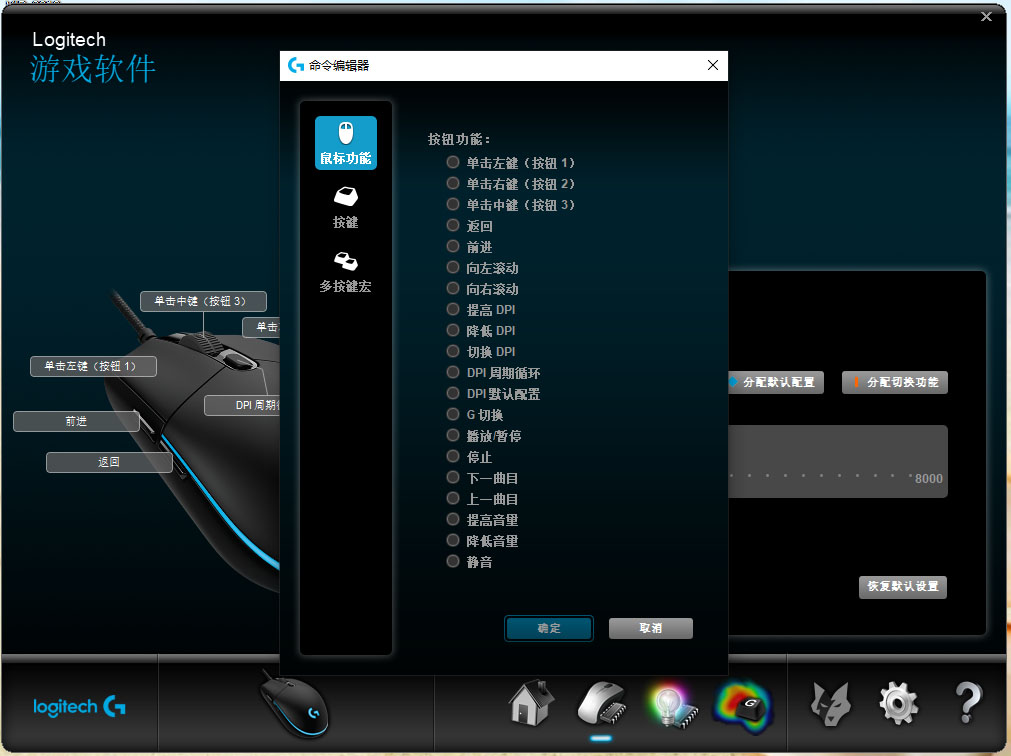
Task: Click the logitech G logo in the bottom bar
Action: click(80, 706)
